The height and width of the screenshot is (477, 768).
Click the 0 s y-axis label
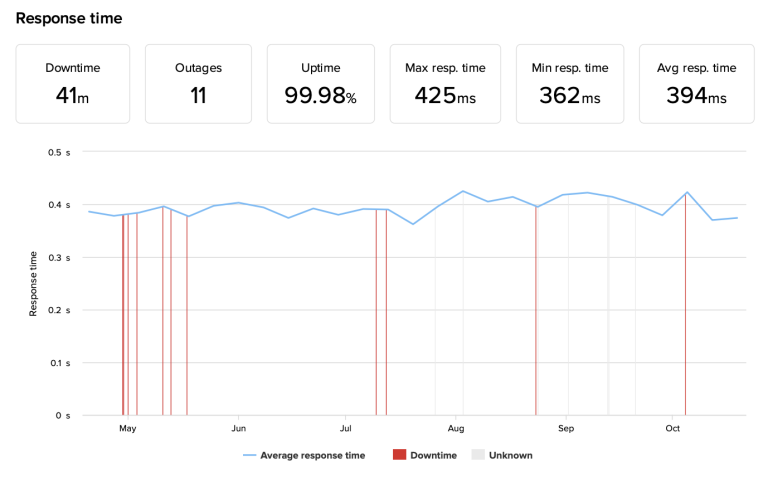(x=62, y=415)
